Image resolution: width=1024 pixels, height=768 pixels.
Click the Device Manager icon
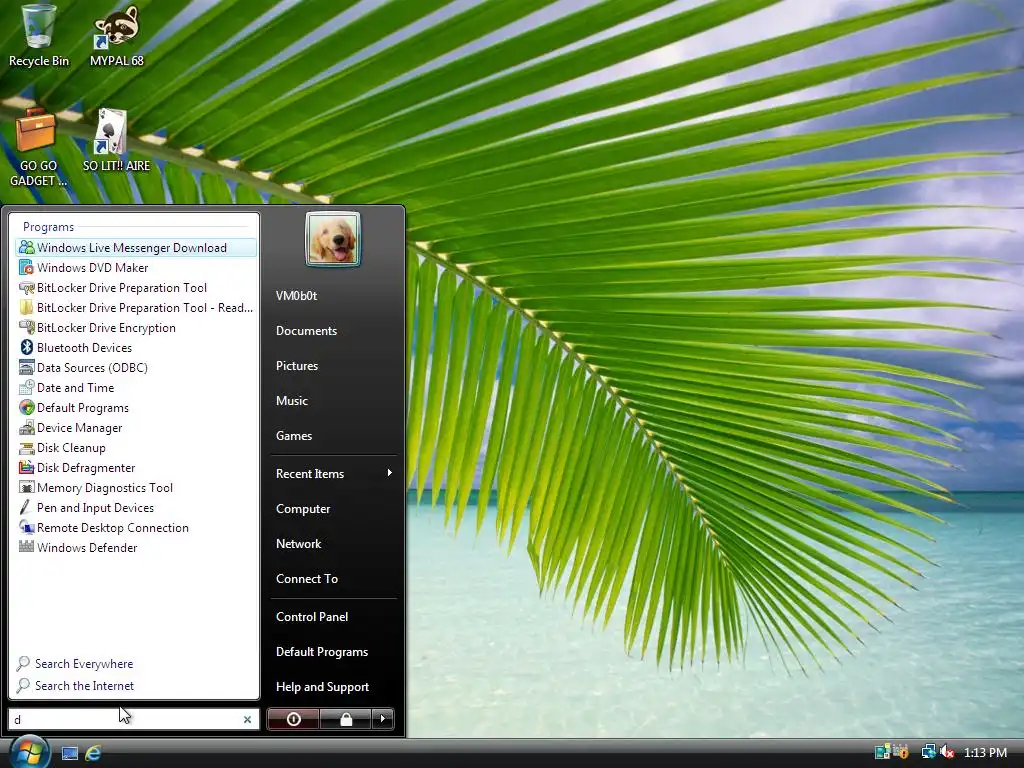(26, 428)
